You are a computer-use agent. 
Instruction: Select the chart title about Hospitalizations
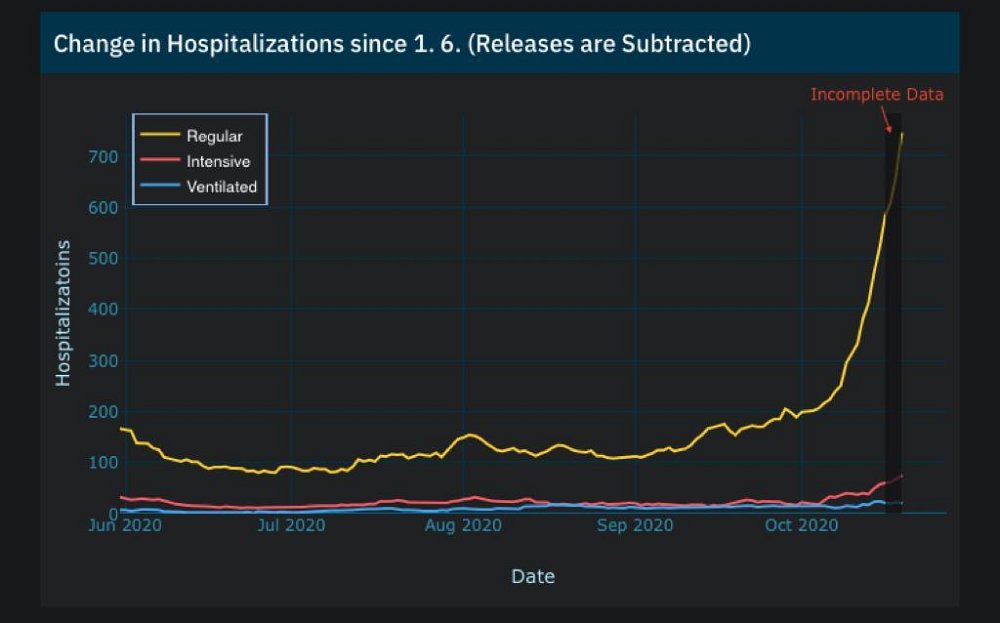(x=401, y=45)
